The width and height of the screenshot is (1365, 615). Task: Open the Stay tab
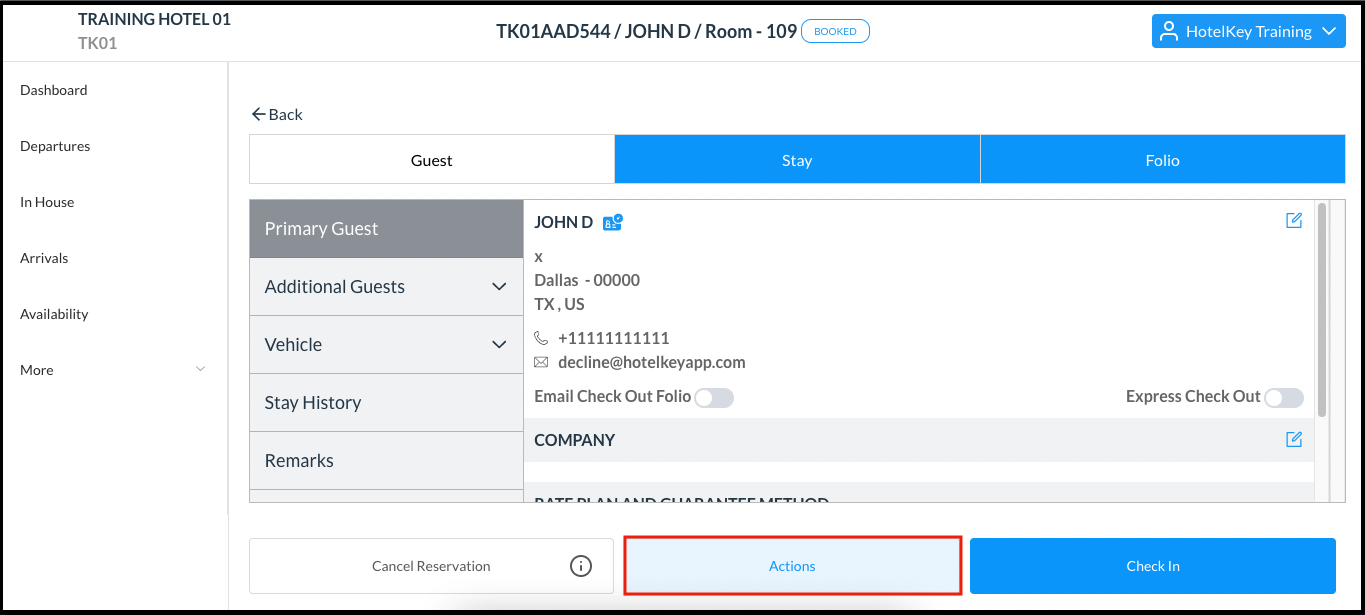796,159
